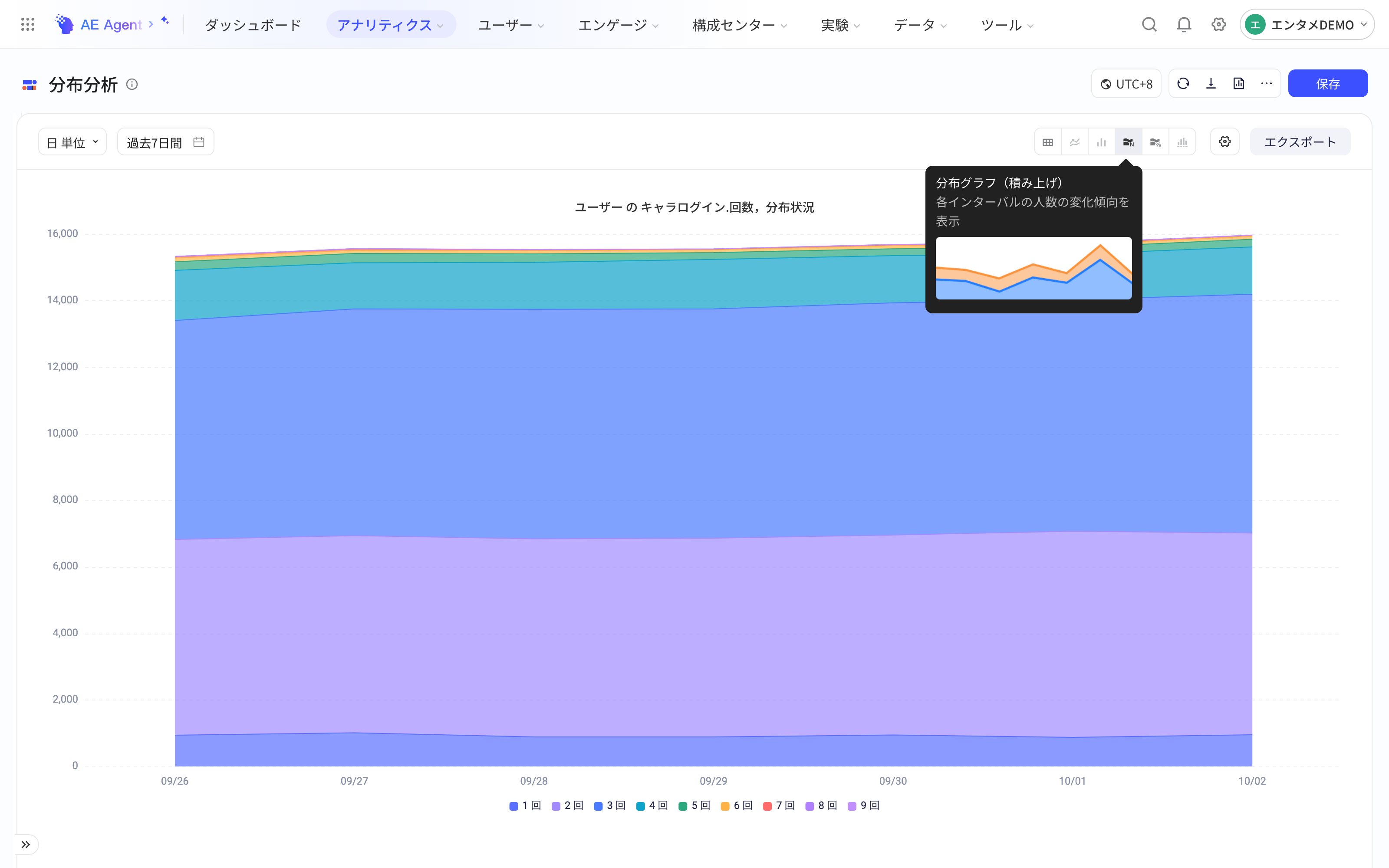Open the chart settings gear icon
Image resolution: width=1389 pixels, height=868 pixels.
click(x=1225, y=142)
